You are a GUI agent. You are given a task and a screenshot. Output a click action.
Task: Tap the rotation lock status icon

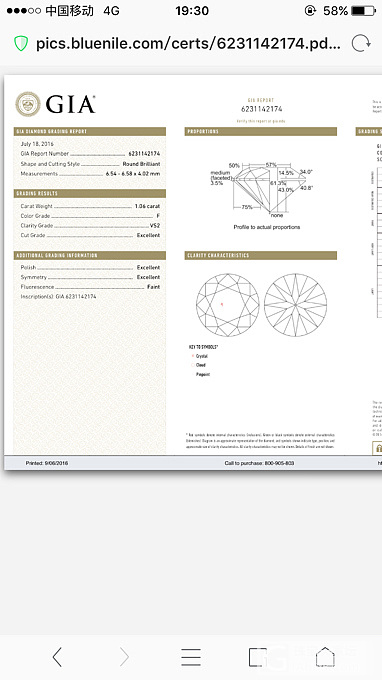pos(310,10)
